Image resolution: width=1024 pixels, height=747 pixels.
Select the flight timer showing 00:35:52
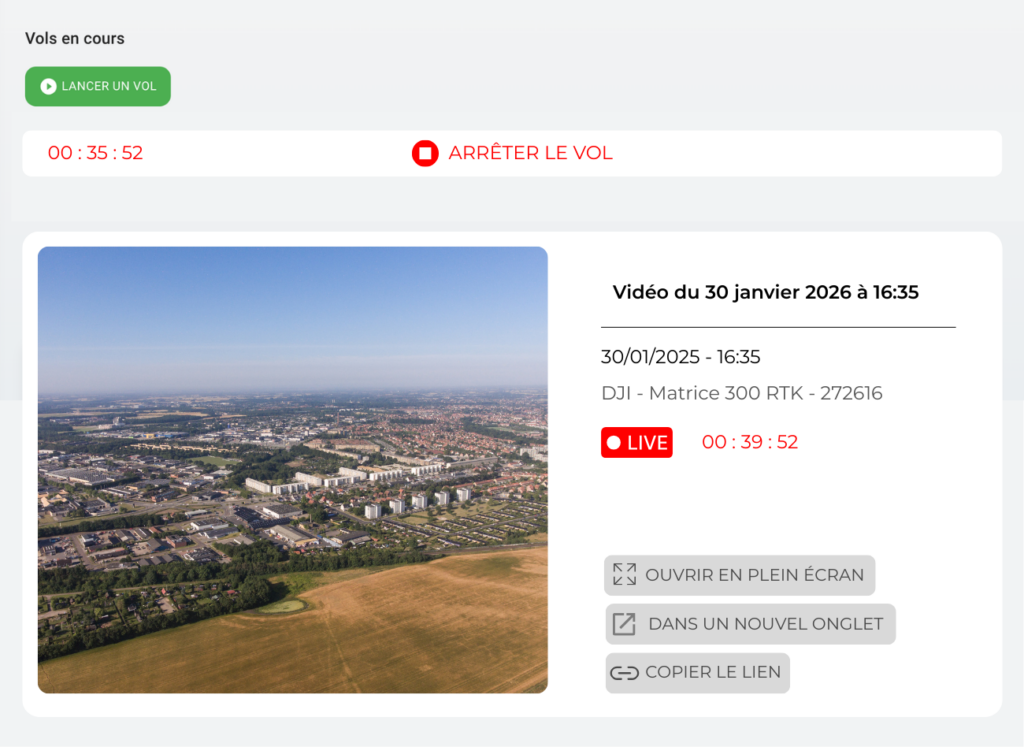[95, 153]
